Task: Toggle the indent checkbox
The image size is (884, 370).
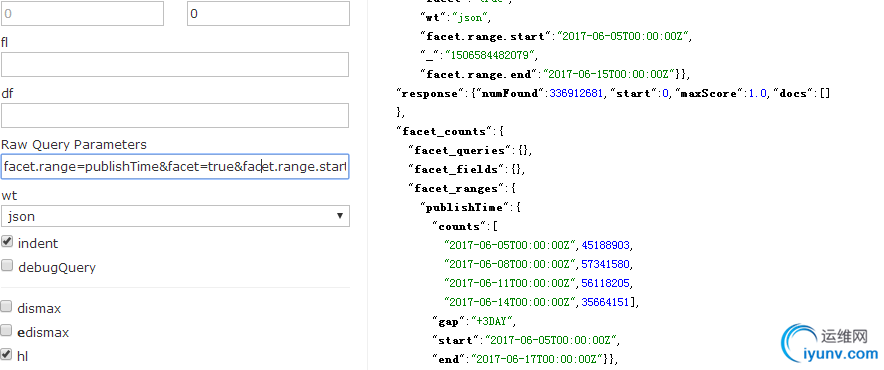Action: point(7,242)
